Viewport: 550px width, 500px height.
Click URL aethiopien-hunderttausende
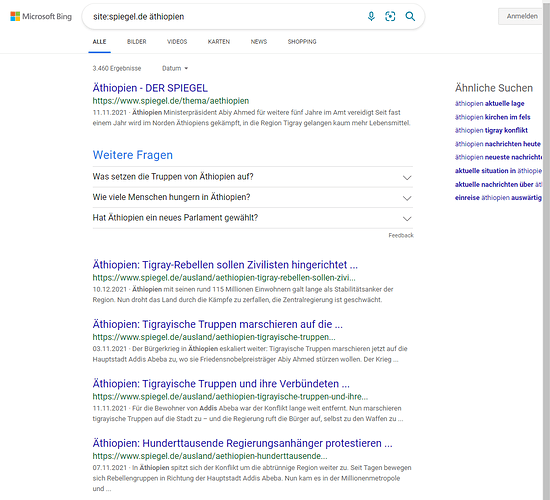point(210,456)
